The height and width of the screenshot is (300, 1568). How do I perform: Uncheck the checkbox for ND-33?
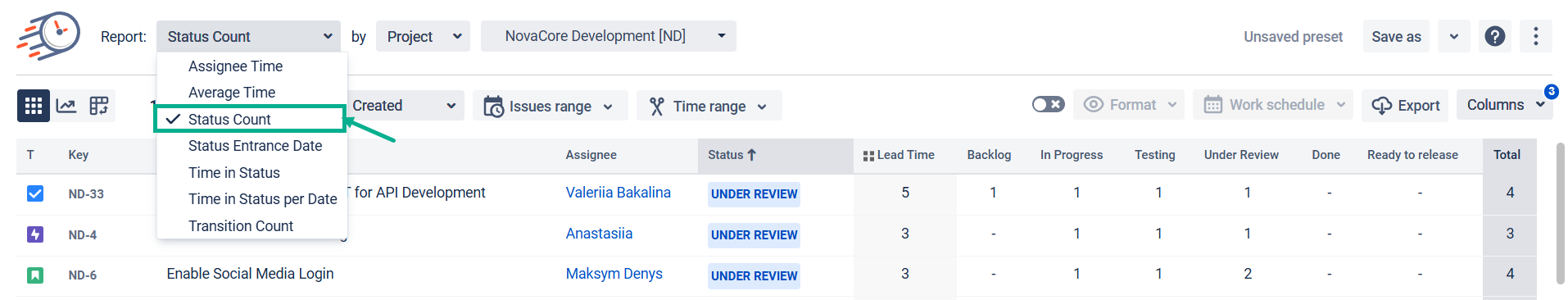(x=35, y=193)
